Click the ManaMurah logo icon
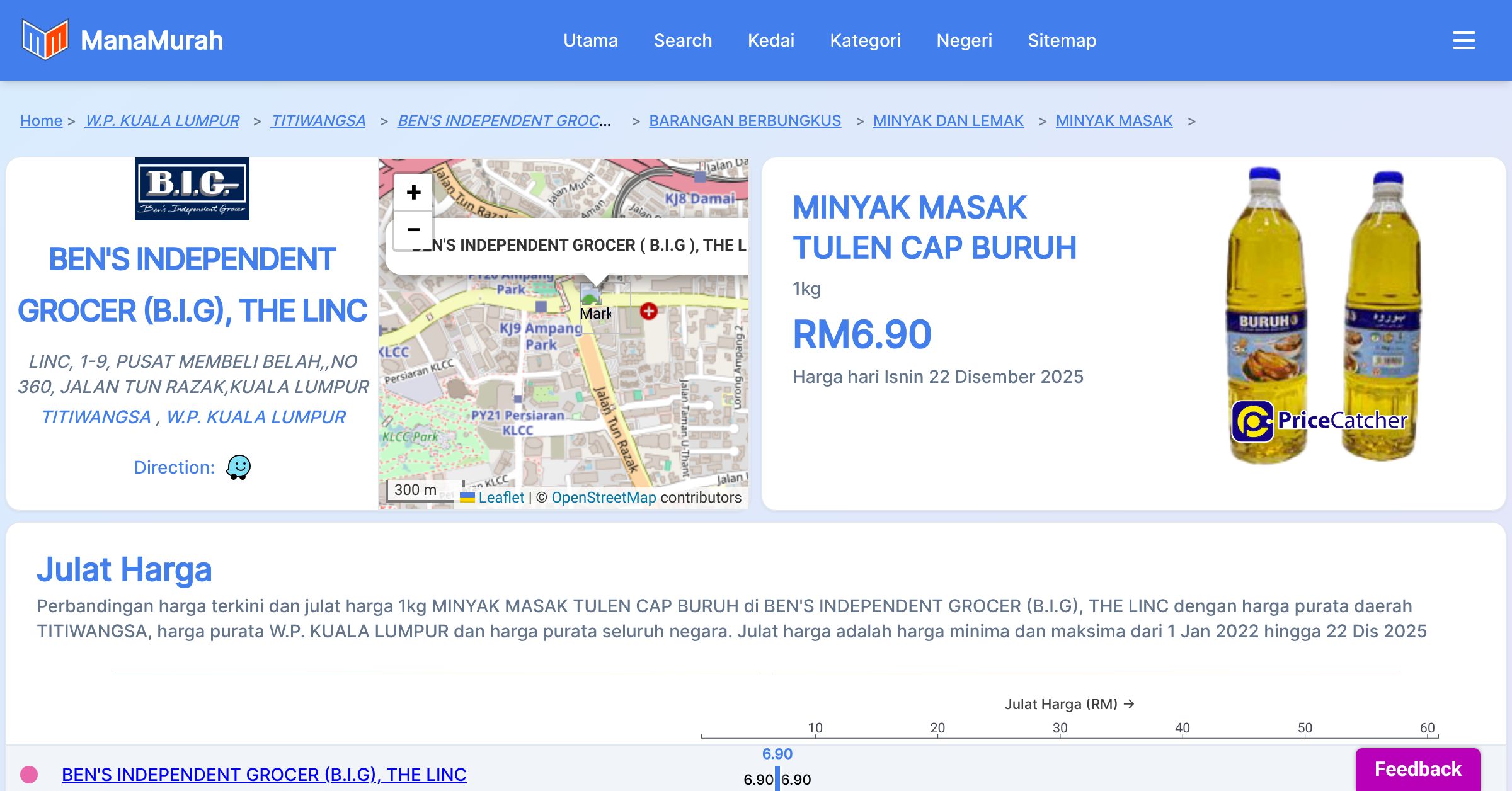This screenshot has height=791, width=1512. coord(45,40)
